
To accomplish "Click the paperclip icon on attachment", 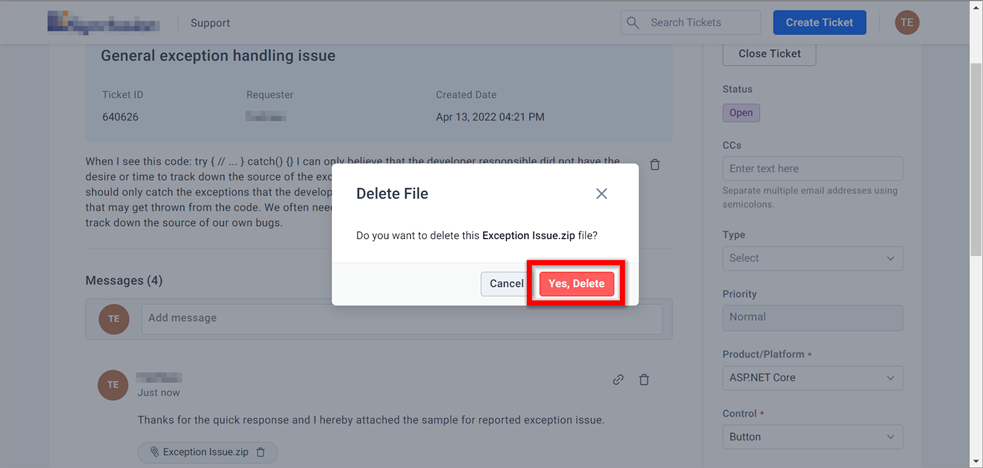I will click(154, 452).
